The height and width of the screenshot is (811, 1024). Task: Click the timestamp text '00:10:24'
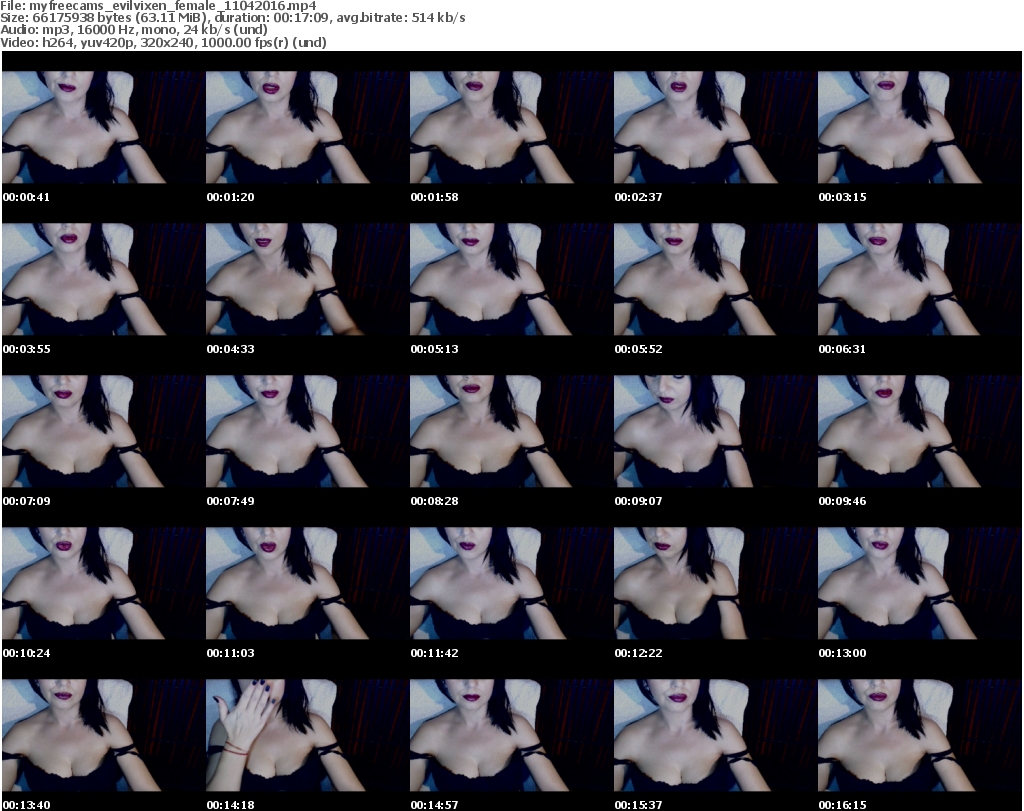click(x=26, y=653)
